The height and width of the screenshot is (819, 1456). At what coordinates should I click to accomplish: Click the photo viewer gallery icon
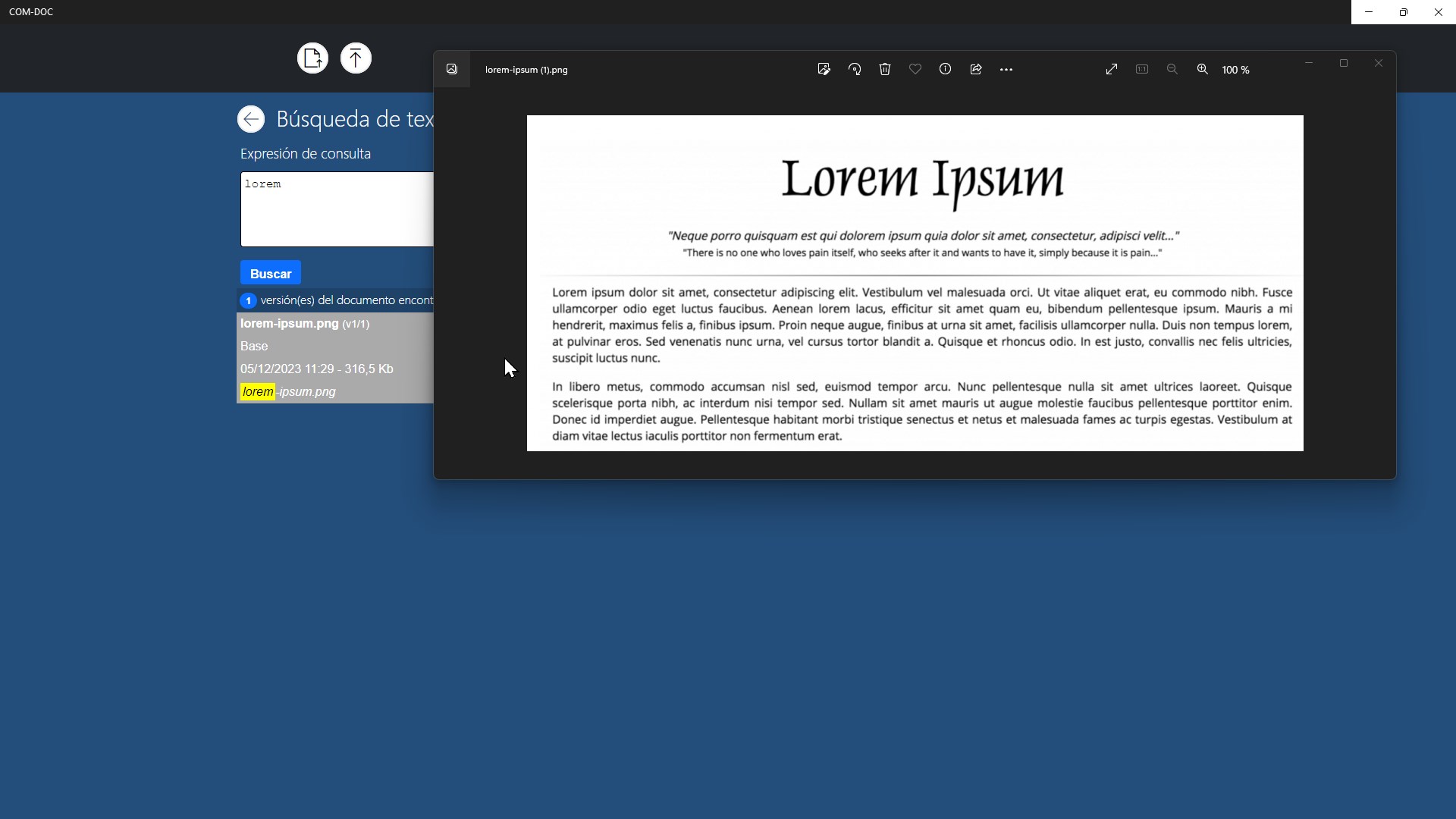452,69
